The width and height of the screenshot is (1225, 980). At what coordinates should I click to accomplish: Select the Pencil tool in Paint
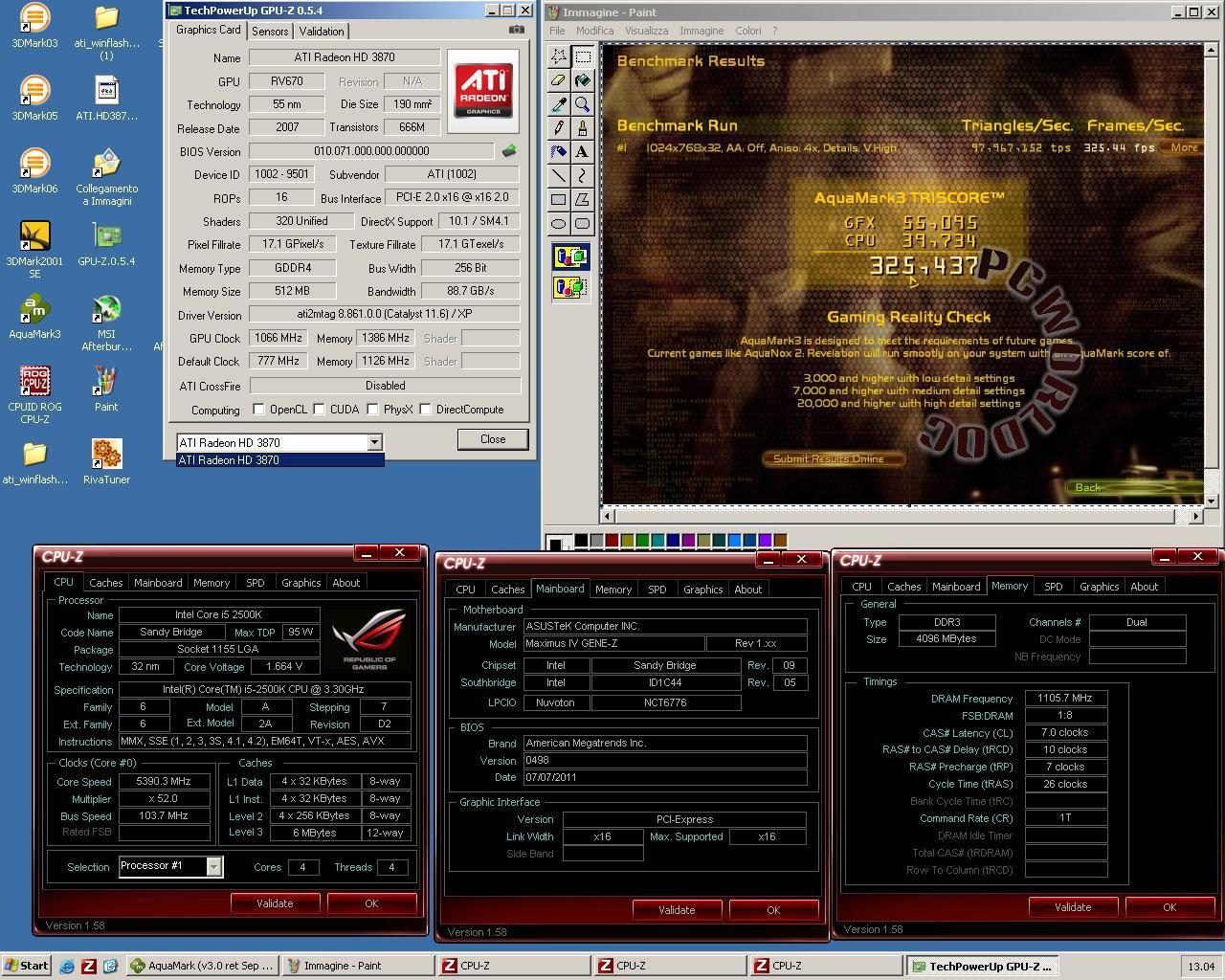pos(559,128)
